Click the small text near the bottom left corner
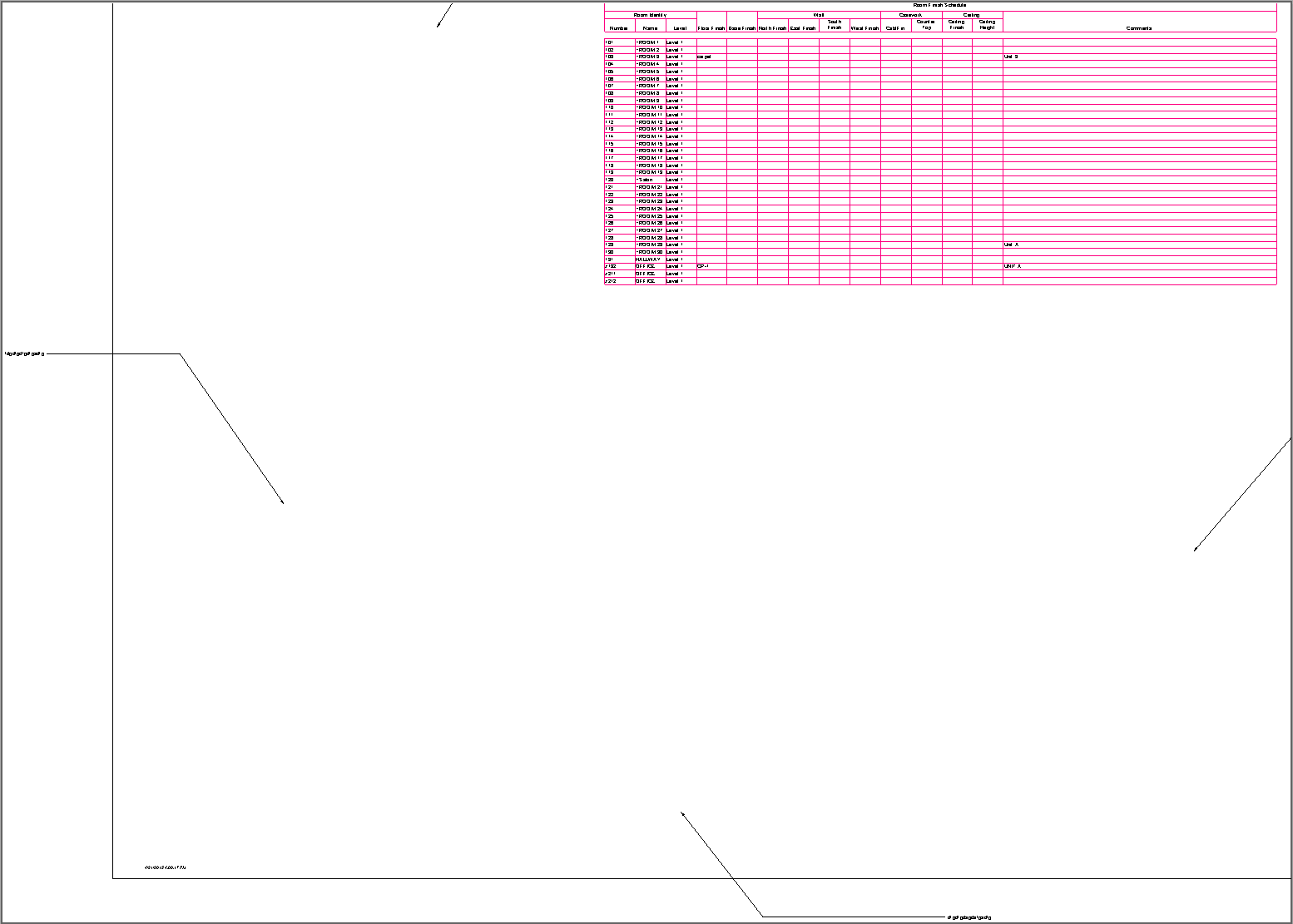This screenshot has height=924, width=1293. (x=166, y=868)
